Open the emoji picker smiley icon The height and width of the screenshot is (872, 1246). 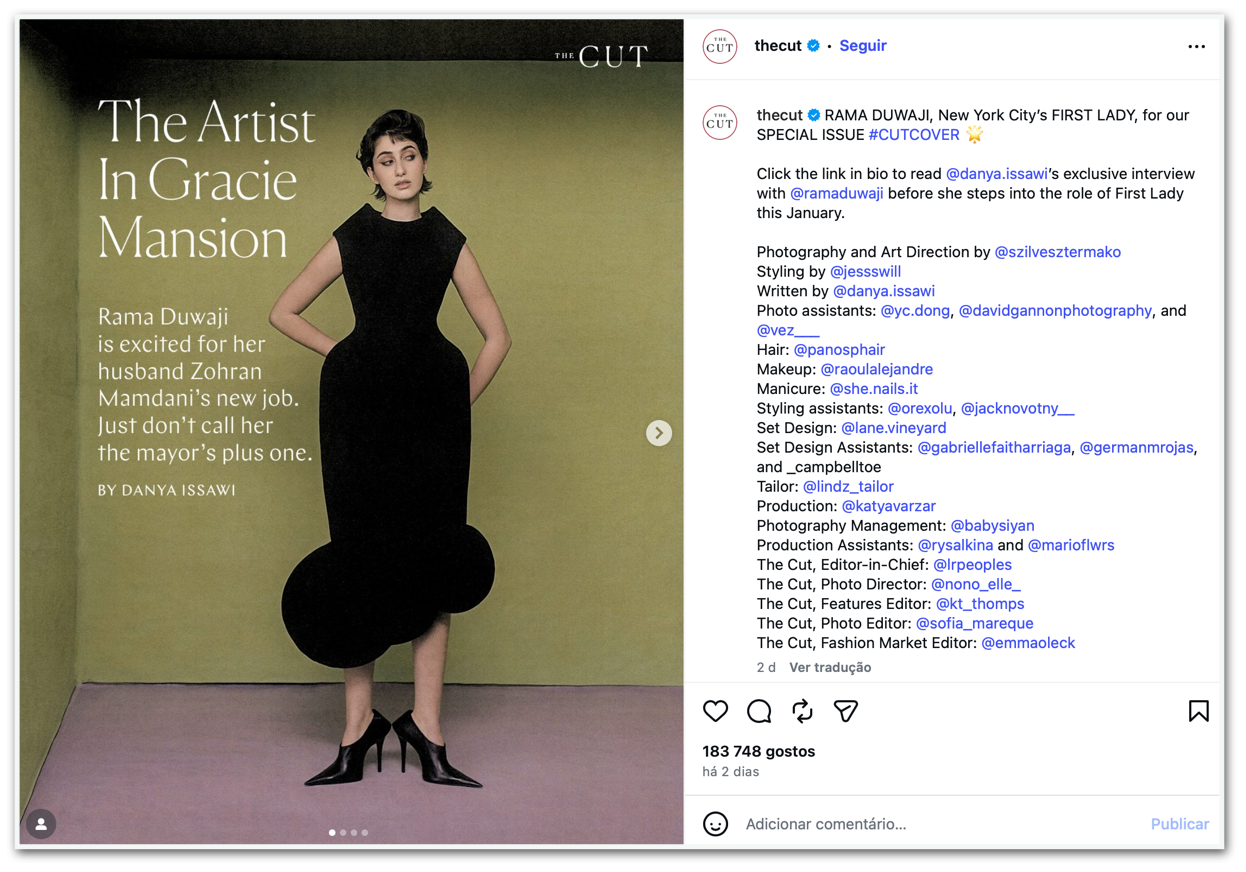coord(715,824)
